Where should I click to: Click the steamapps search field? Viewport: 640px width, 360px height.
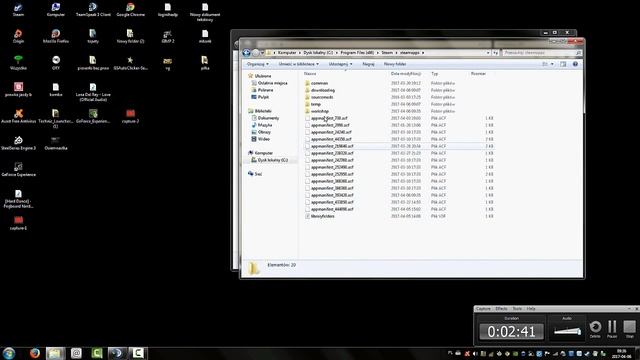(x=541, y=53)
